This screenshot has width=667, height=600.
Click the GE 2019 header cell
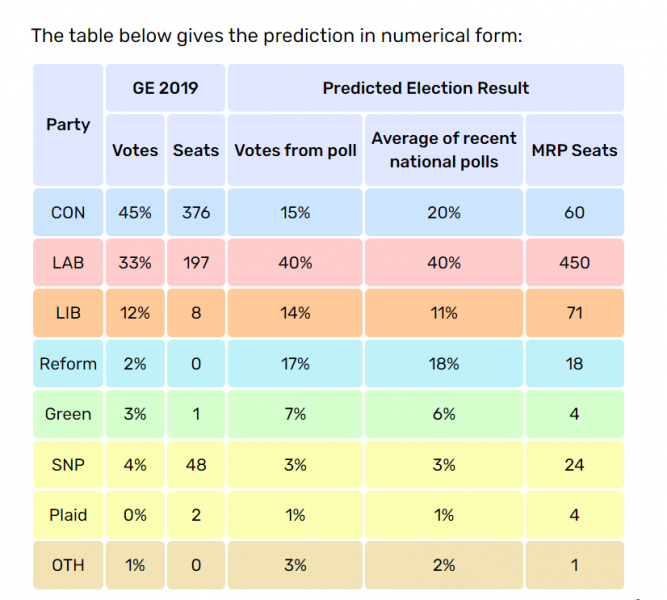pos(165,88)
